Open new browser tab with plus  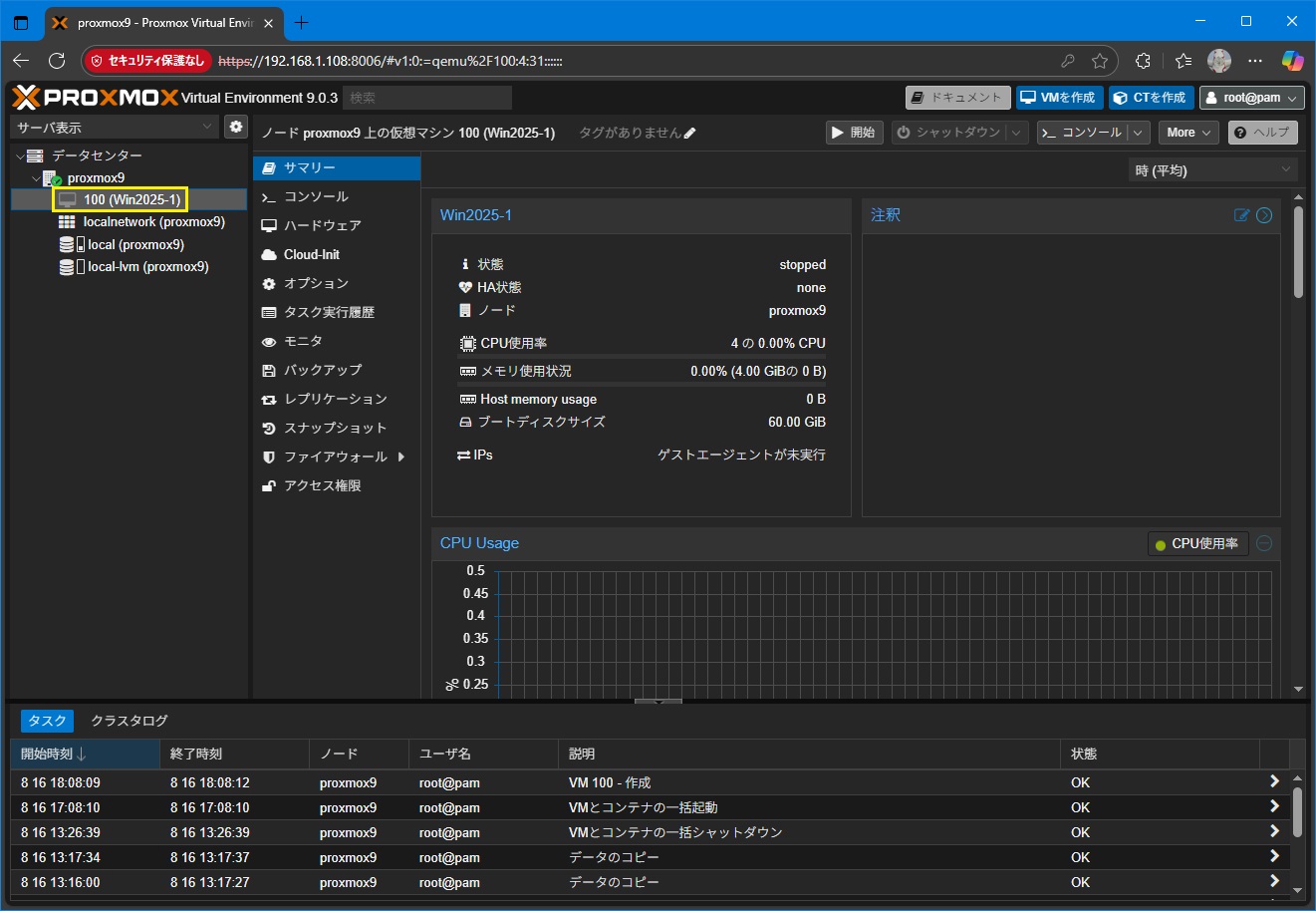pyautogui.click(x=302, y=22)
